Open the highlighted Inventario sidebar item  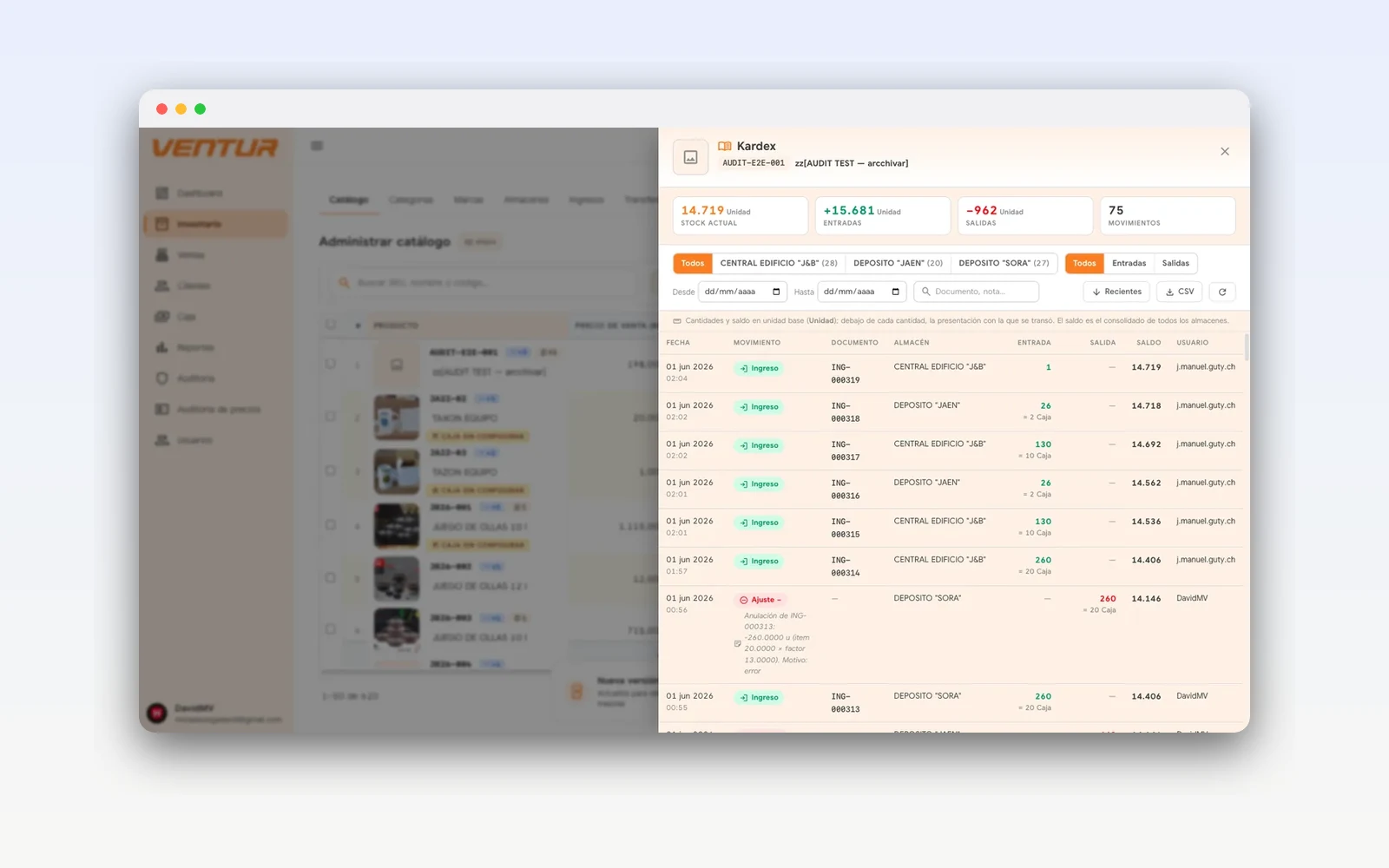[x=215, y=224]
